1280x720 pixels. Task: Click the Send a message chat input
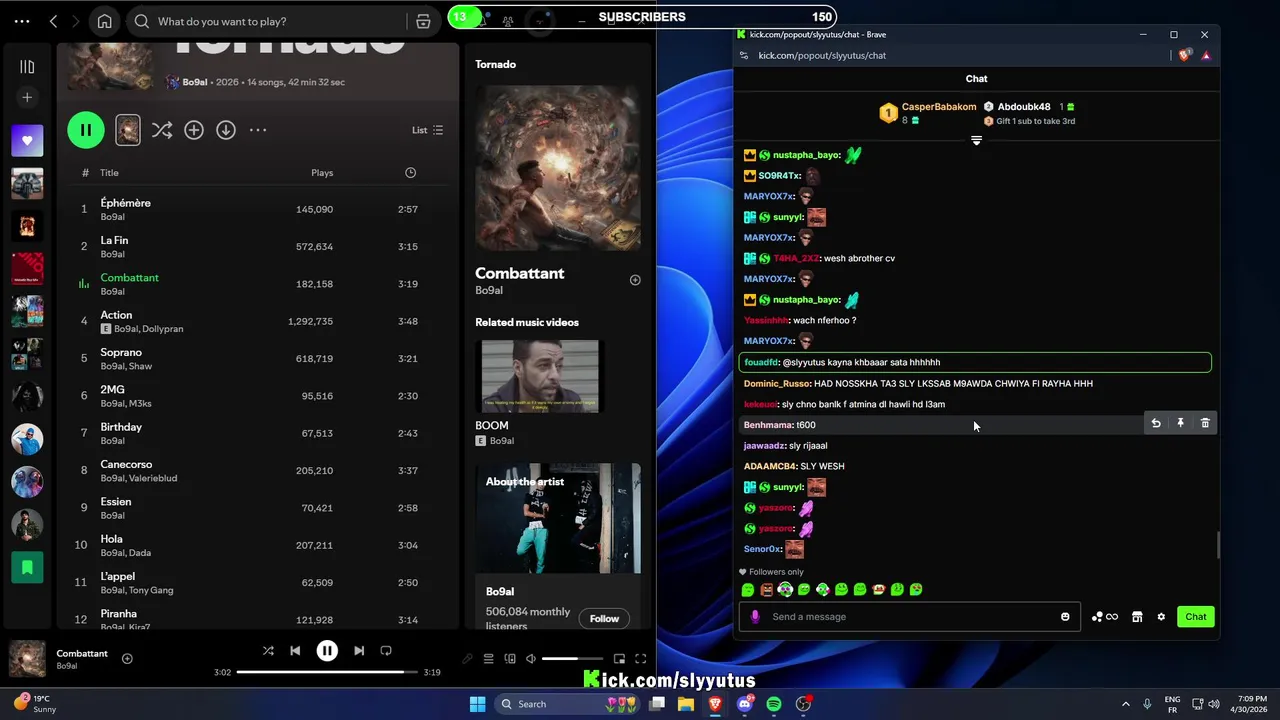(x=908, y=617)
